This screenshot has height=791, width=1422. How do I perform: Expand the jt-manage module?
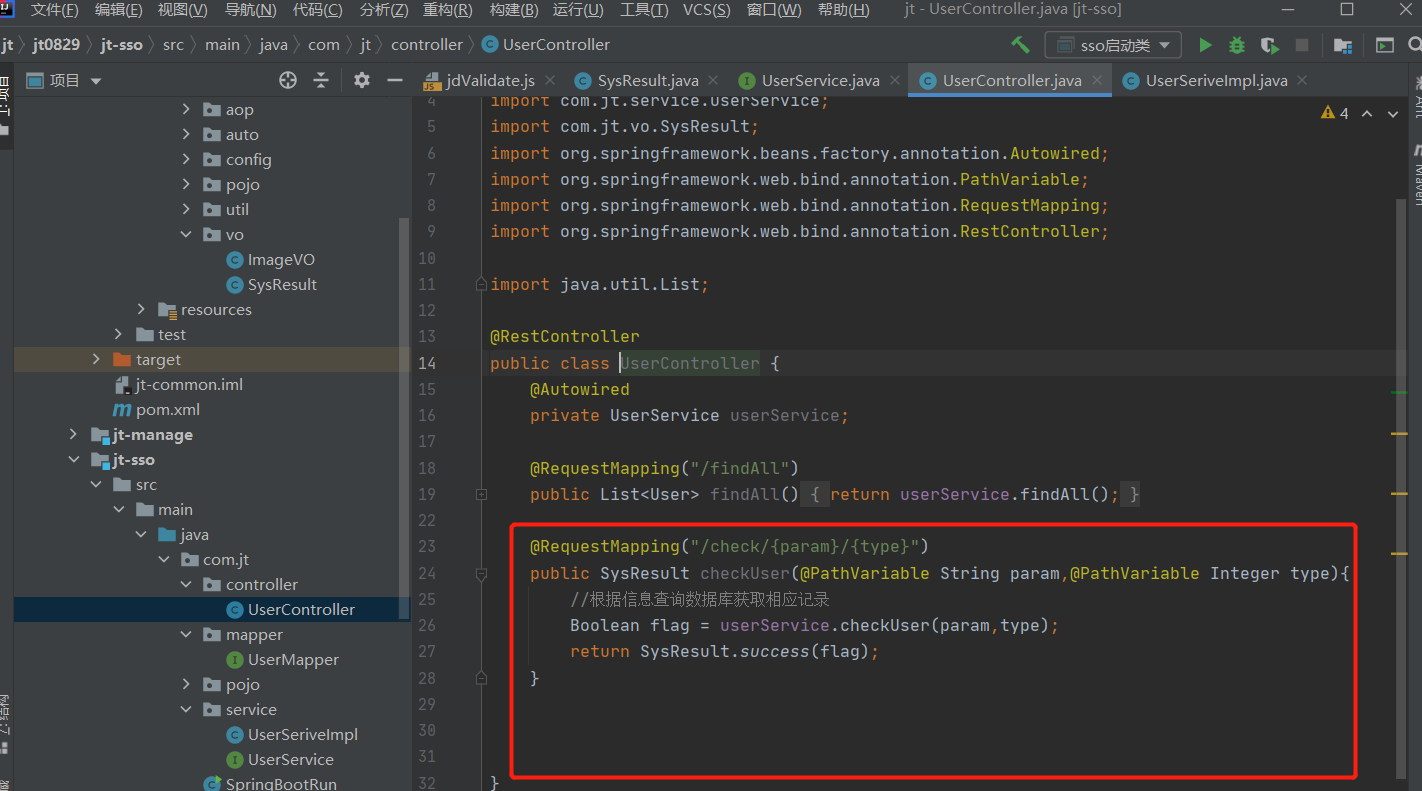pos(73,434)
